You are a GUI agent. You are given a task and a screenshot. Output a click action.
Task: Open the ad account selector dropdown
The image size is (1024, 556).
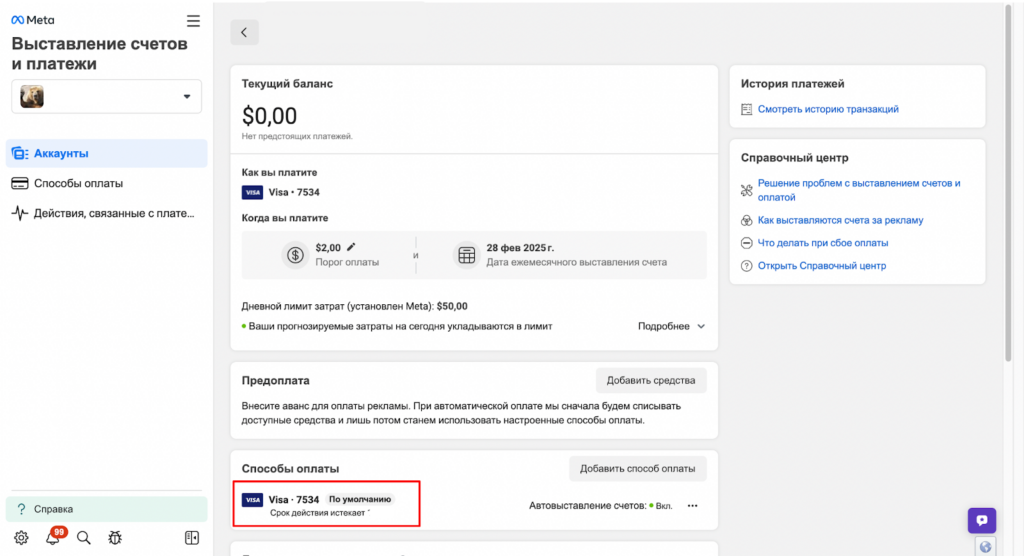(106, 97)
